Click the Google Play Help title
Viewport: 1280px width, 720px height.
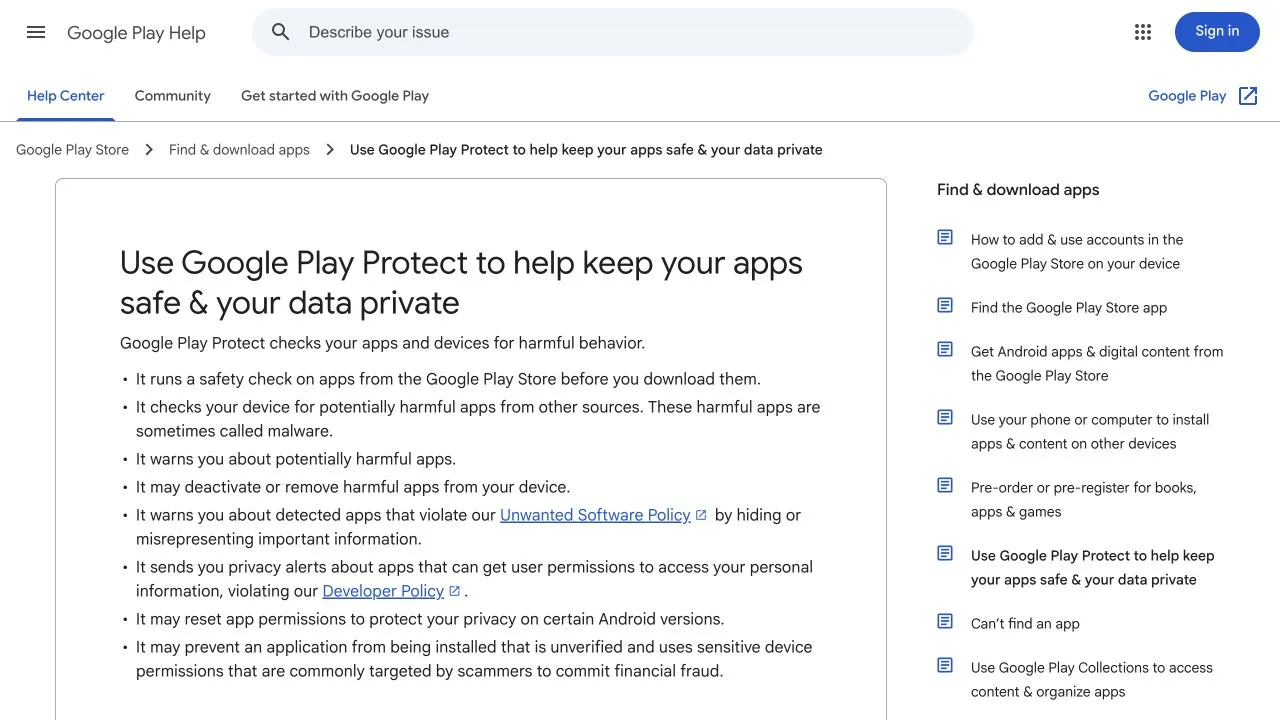pyautogui.click(x=136, y=33)
